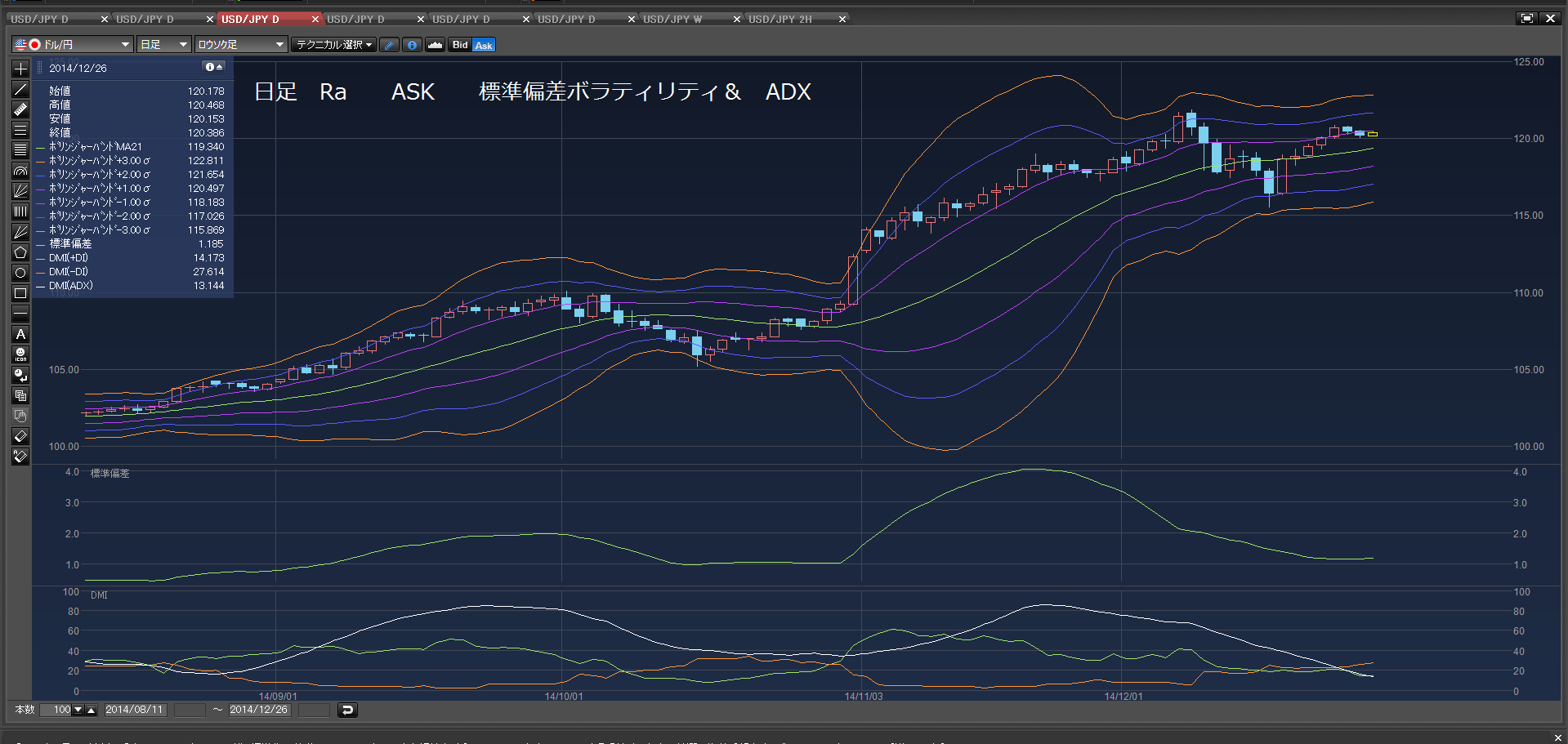Select the circle shape tool
1568x744 pixels.
(x=20, y=274)
